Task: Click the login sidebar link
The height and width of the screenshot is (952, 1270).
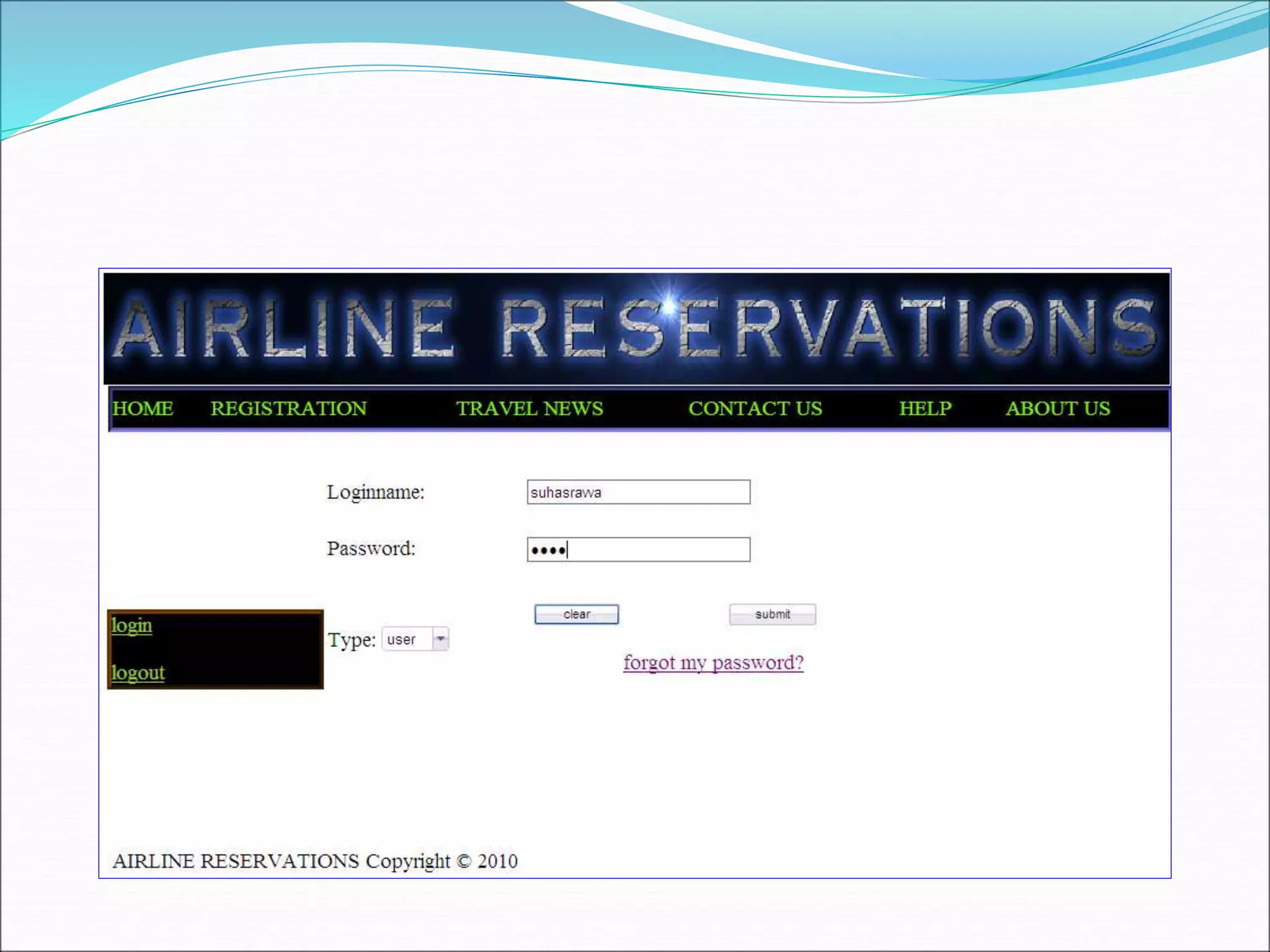Action: point(131,625)
